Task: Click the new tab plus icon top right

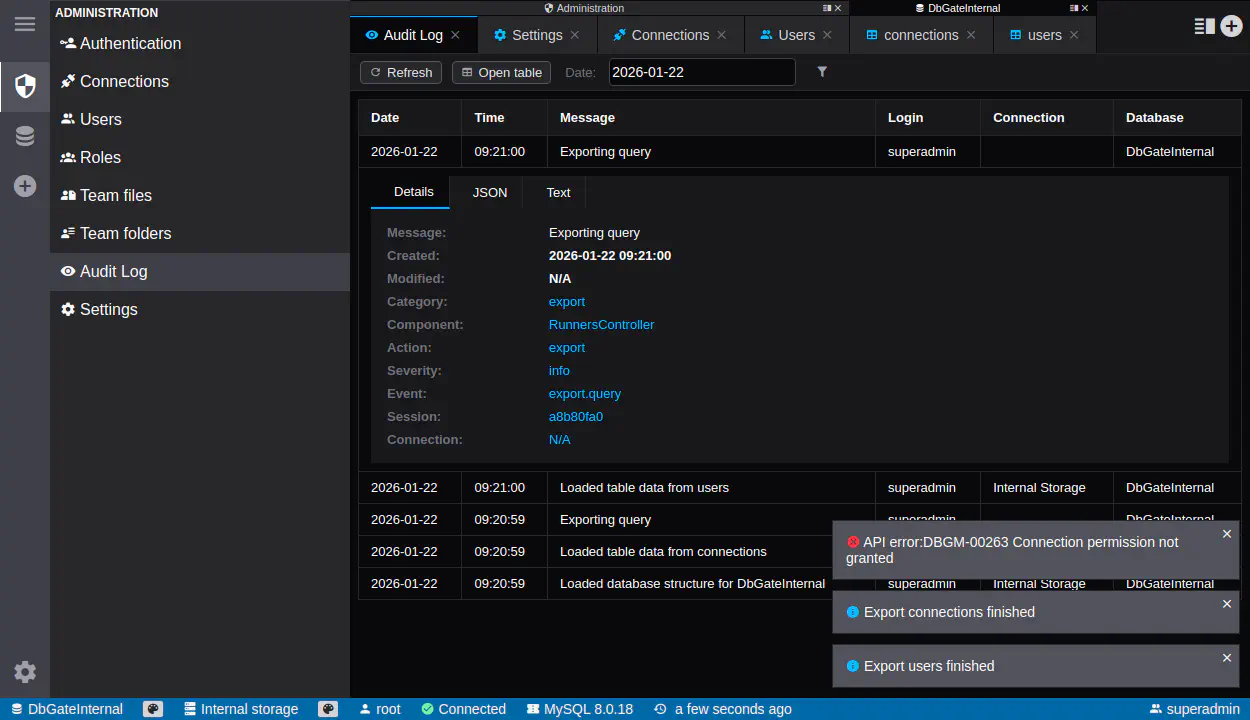Action: tap(1231, 26)
